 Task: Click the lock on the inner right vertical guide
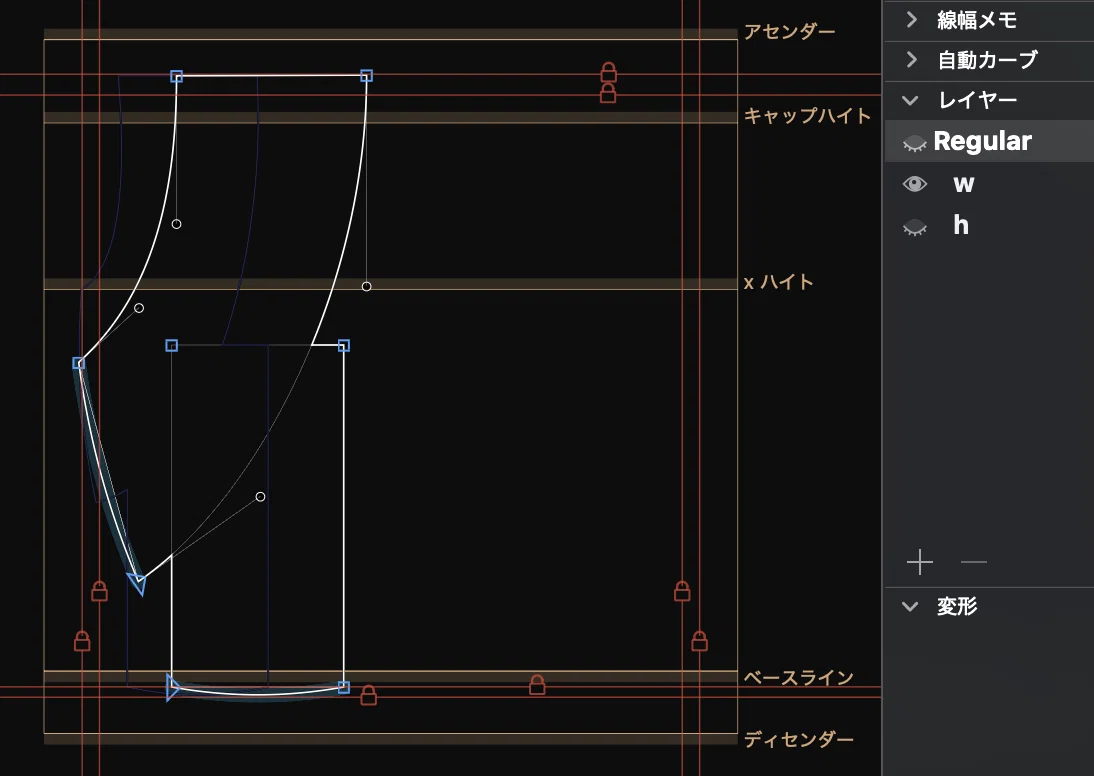tap(682, 591)
